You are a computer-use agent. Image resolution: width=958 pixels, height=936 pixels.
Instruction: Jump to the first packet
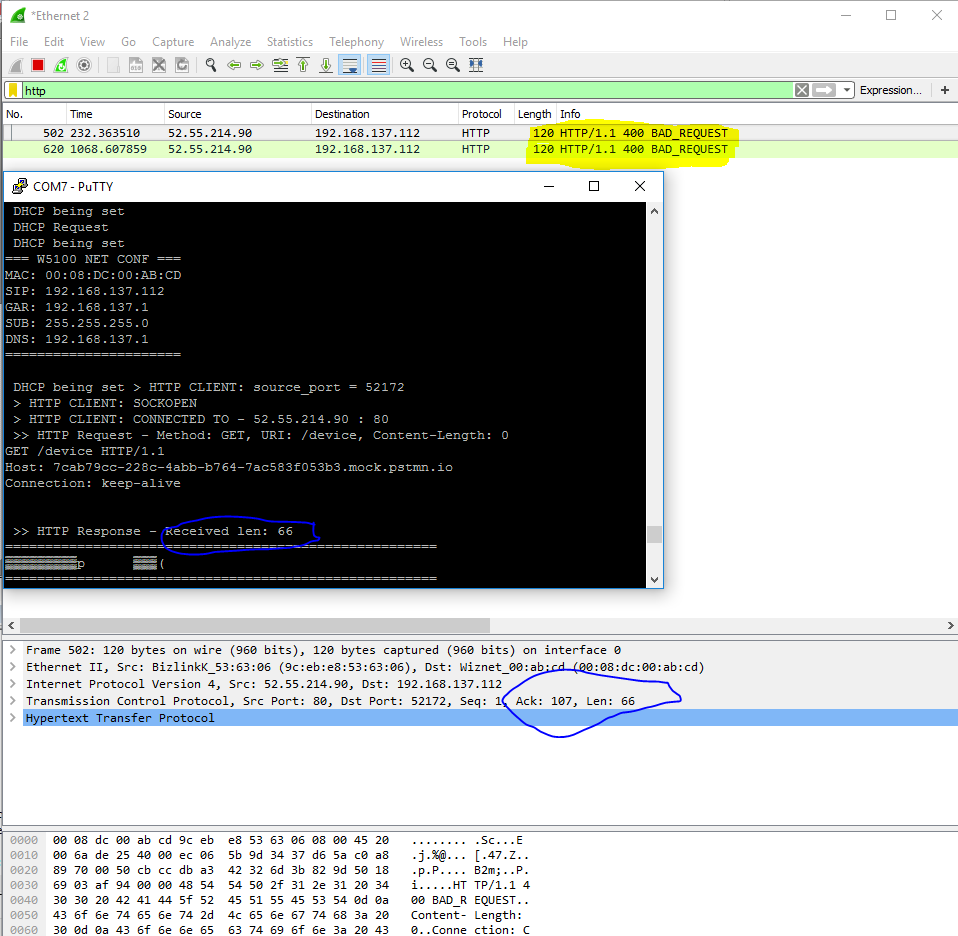coord(303,65)
